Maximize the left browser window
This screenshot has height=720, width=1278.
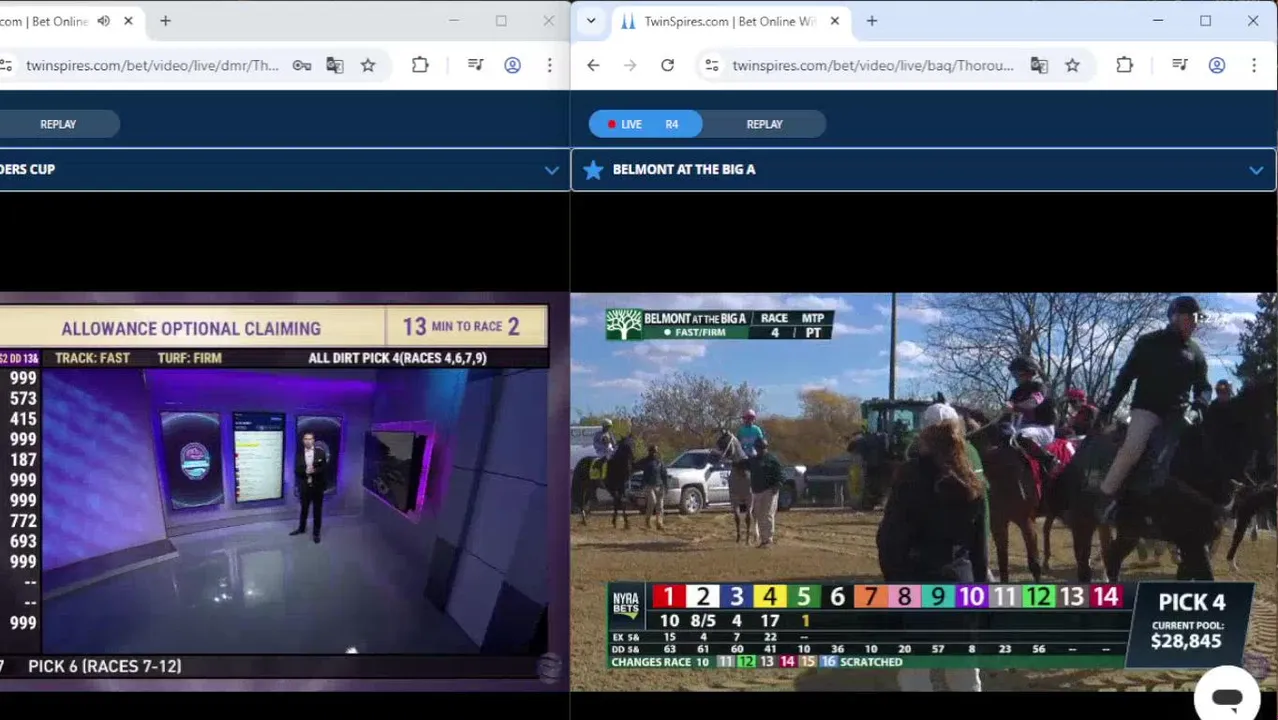501,21
